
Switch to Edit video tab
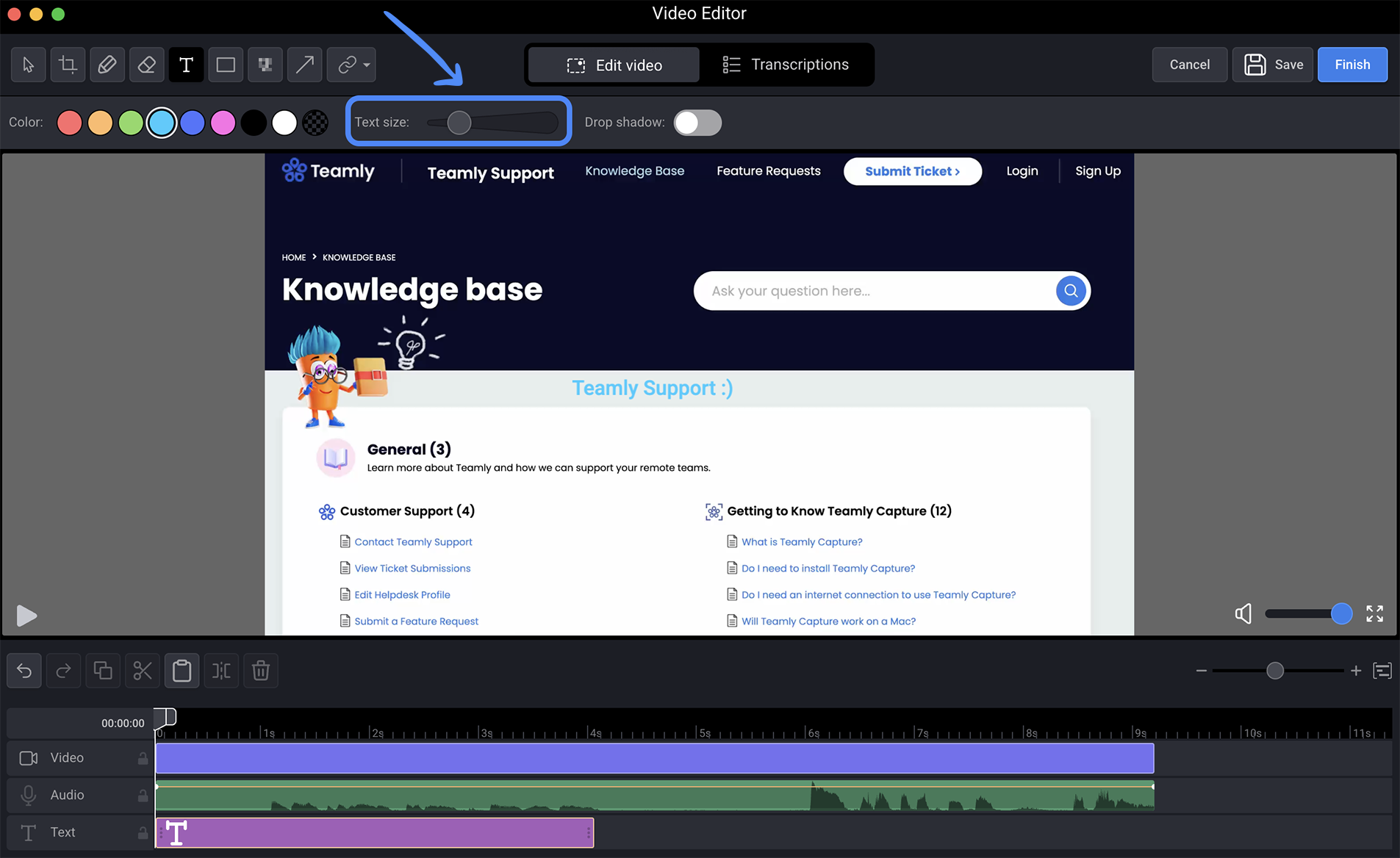[x=614, y=65]
